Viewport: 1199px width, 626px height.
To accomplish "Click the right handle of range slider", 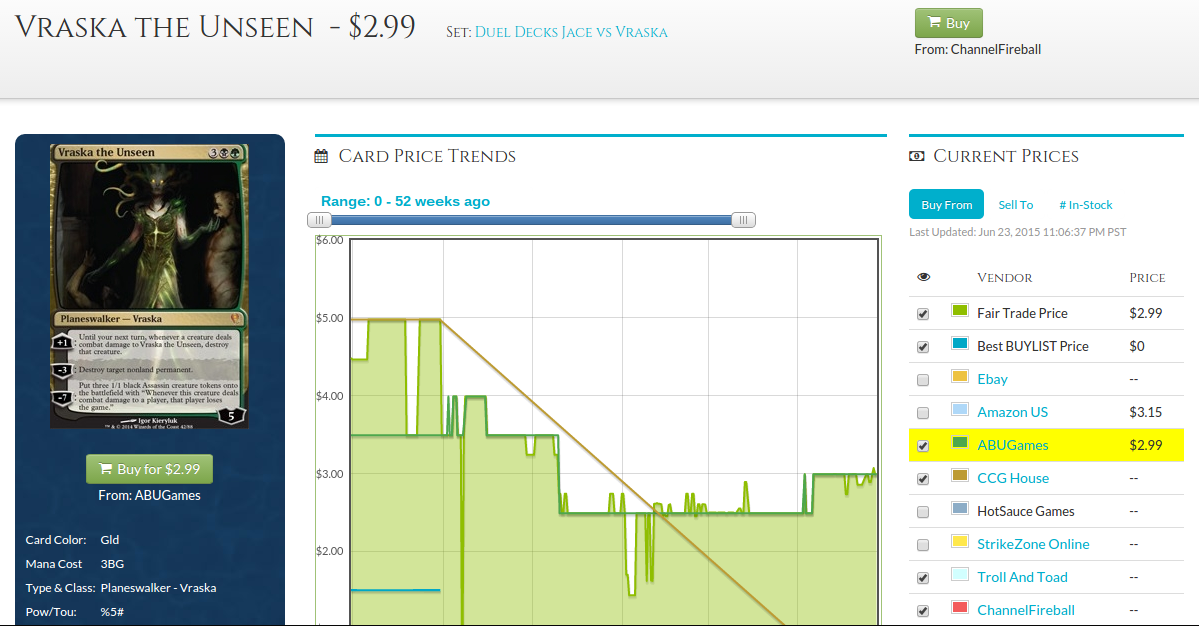I will (x=743, y=220).
